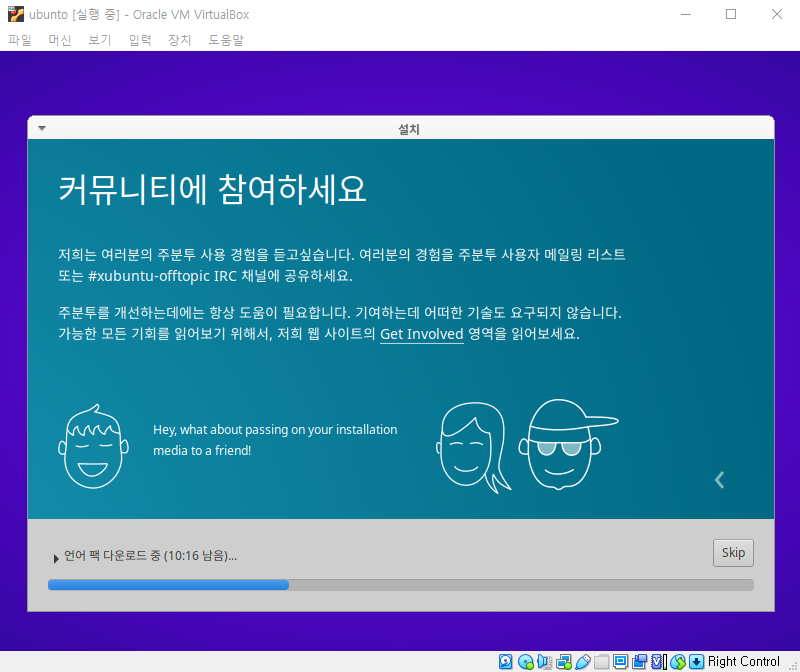Click the mouse integration status icon

pos(678,662)
